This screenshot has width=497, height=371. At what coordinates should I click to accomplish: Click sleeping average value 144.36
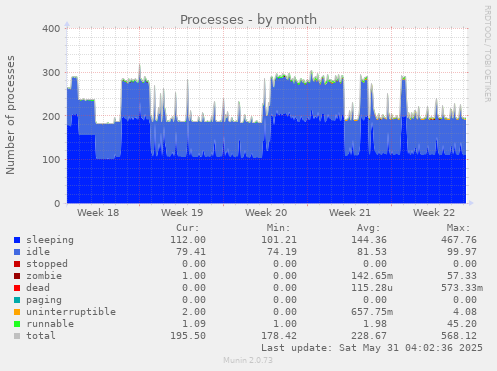(369, 240)
